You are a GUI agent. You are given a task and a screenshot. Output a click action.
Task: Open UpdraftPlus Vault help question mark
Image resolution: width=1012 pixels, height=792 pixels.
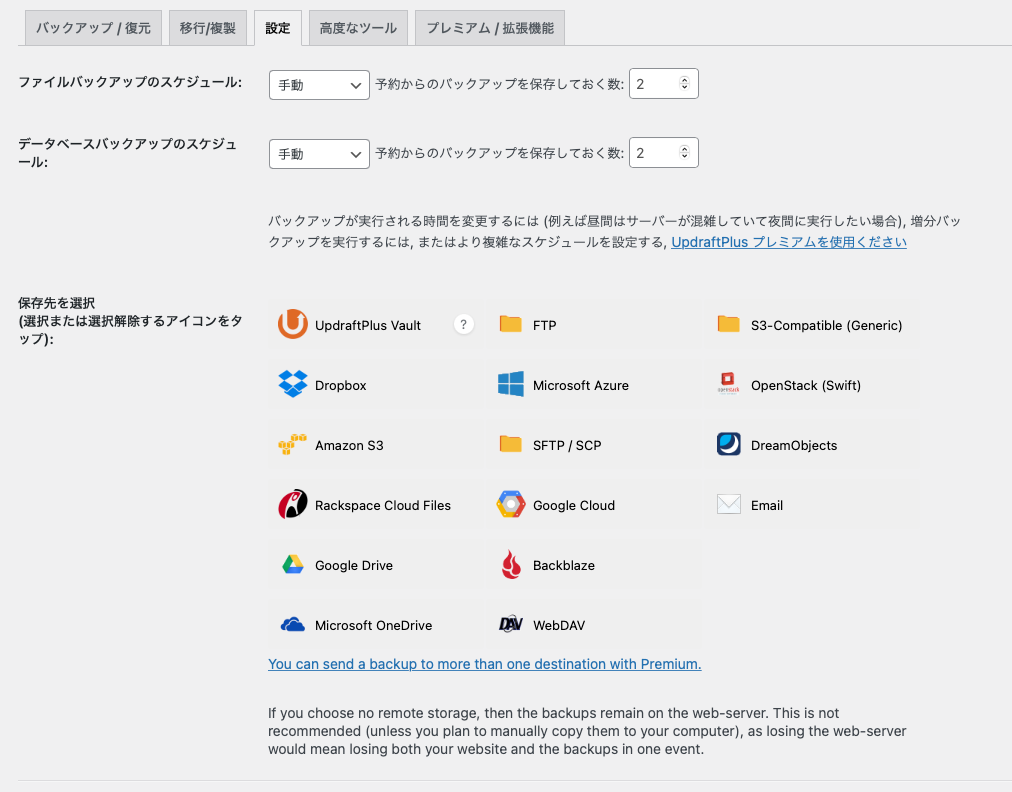pos(463,324)
